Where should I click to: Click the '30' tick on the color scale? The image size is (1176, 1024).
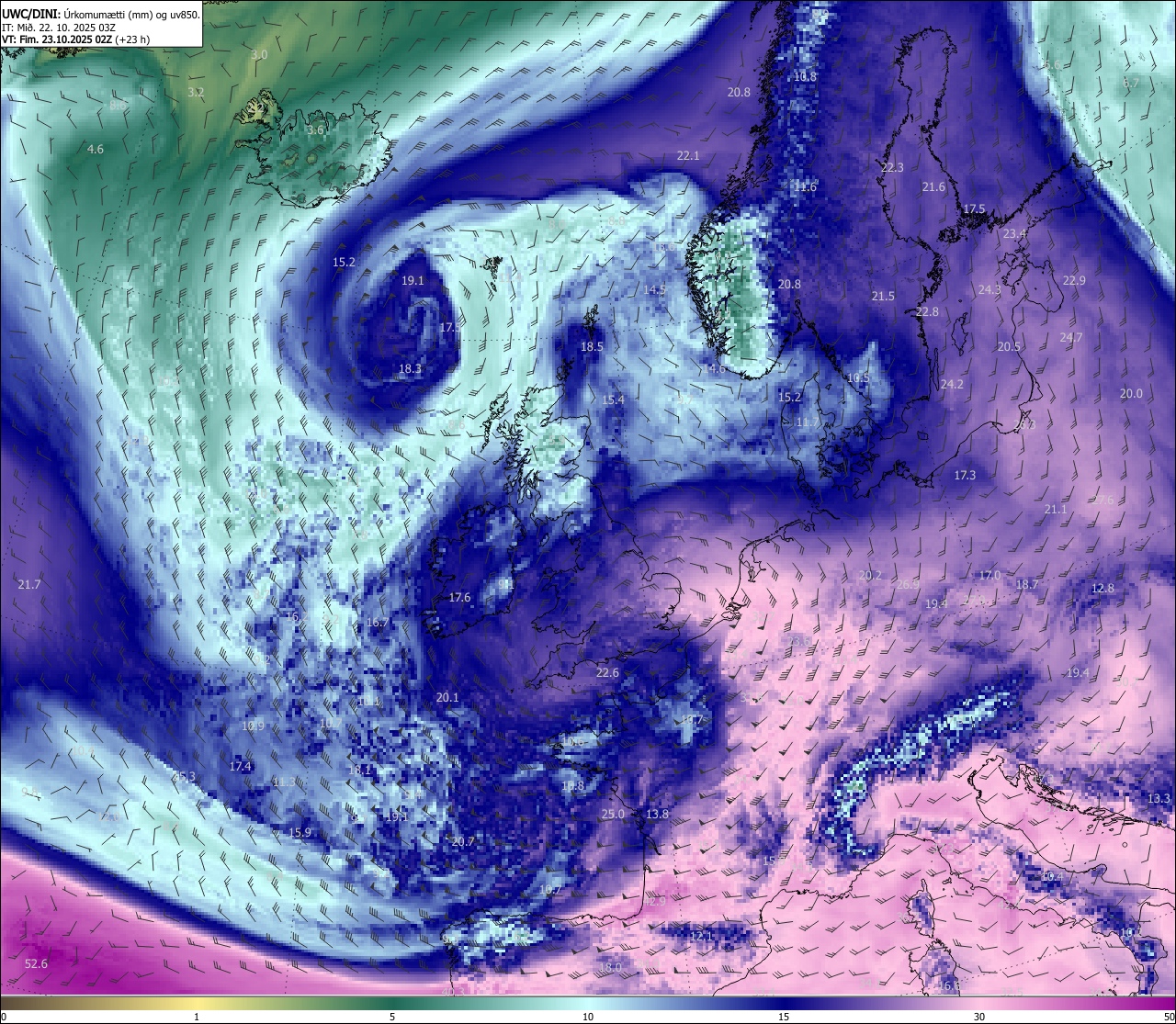pyautogui.click(x=979, y=1017)
